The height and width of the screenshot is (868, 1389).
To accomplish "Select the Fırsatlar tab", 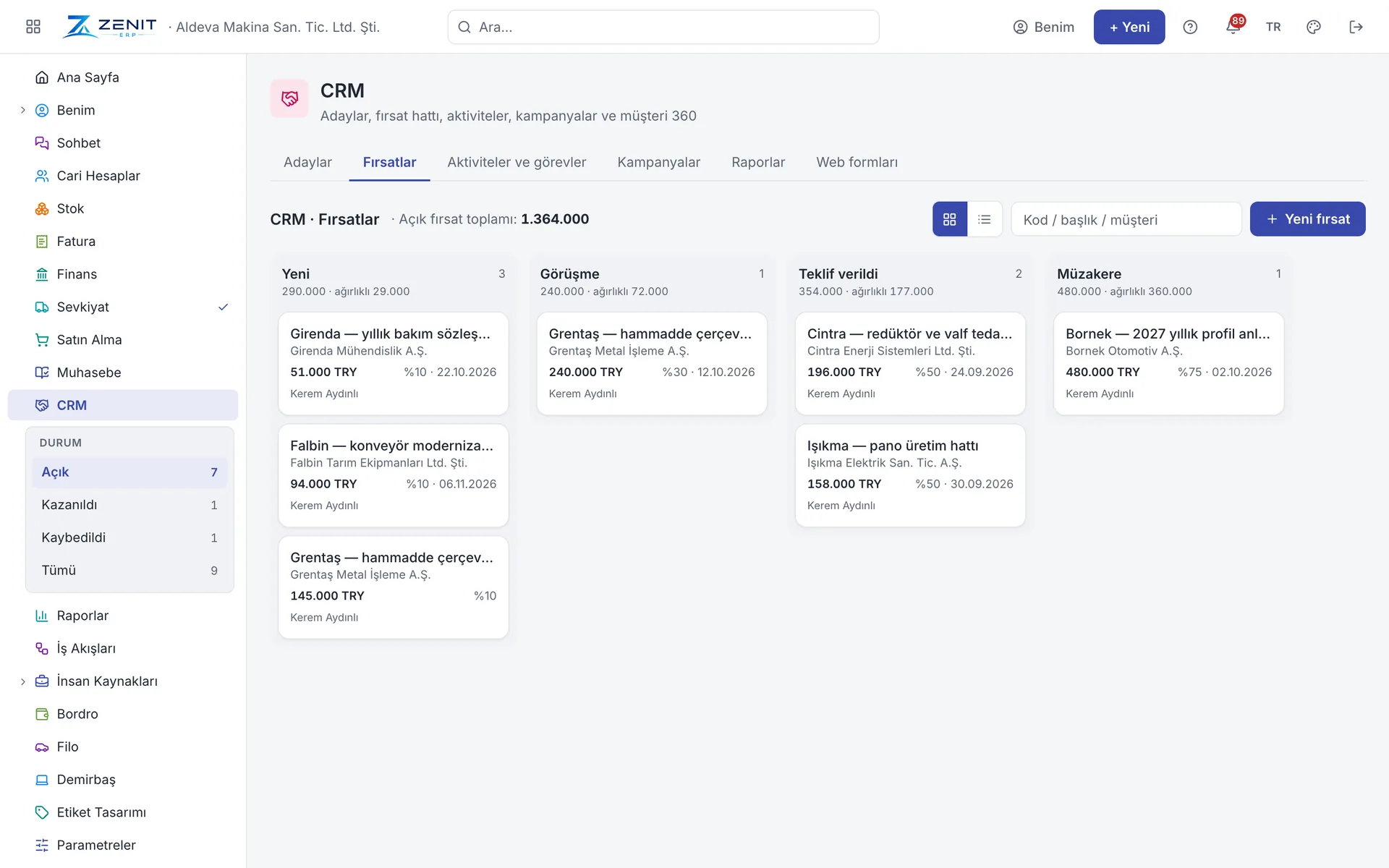I will click(389, 163).
